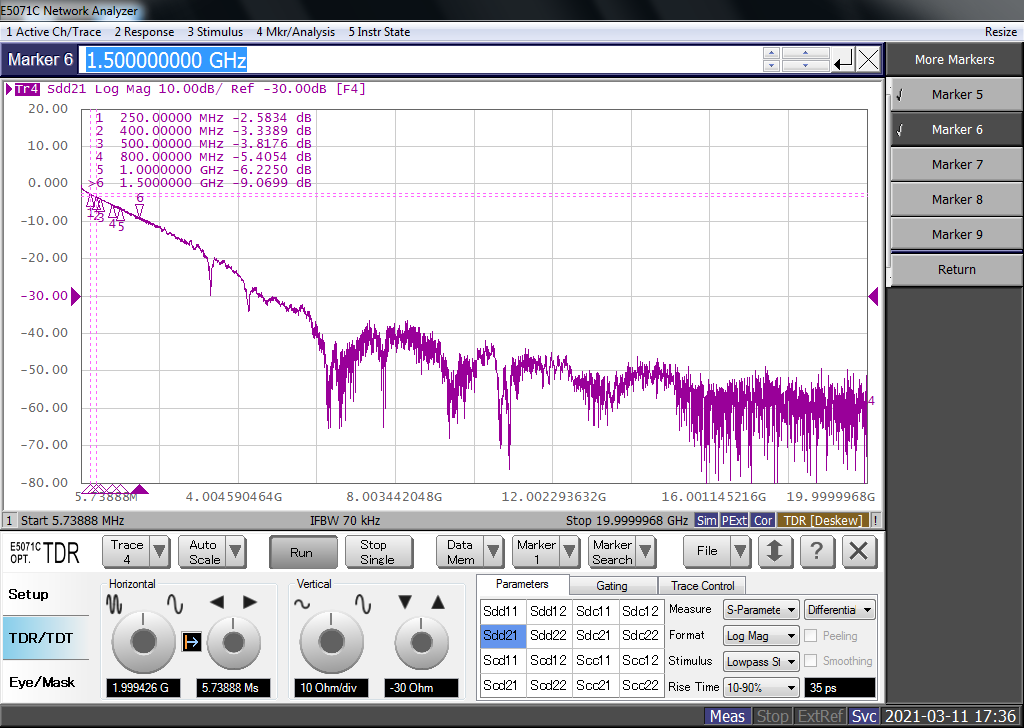This screenshot has width=1024, height=728.
Task: Open the Stimulus Lowpass dropdown
Action: point(761,661)
